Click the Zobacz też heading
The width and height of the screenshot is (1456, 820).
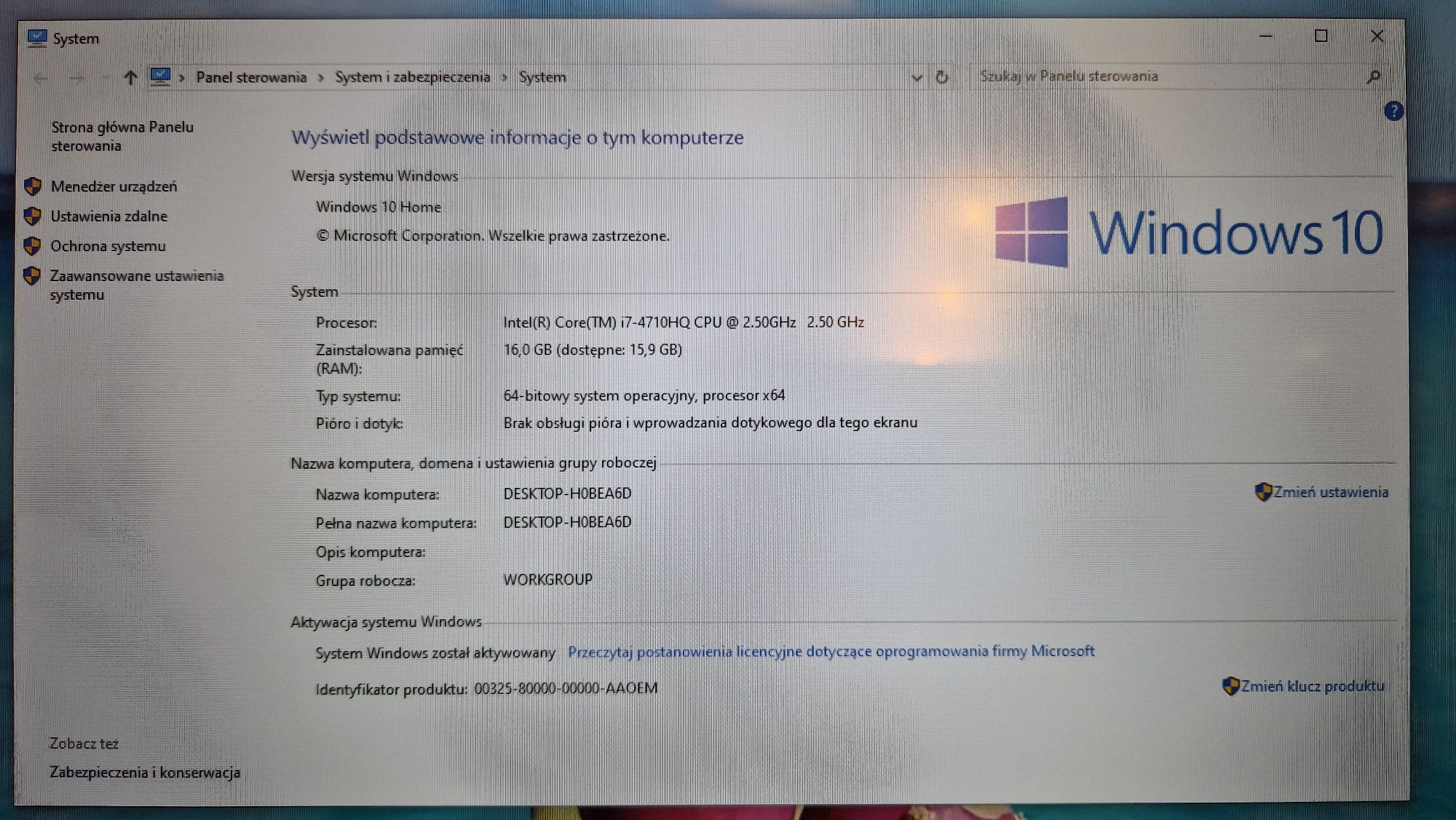(x=84, y=744)
